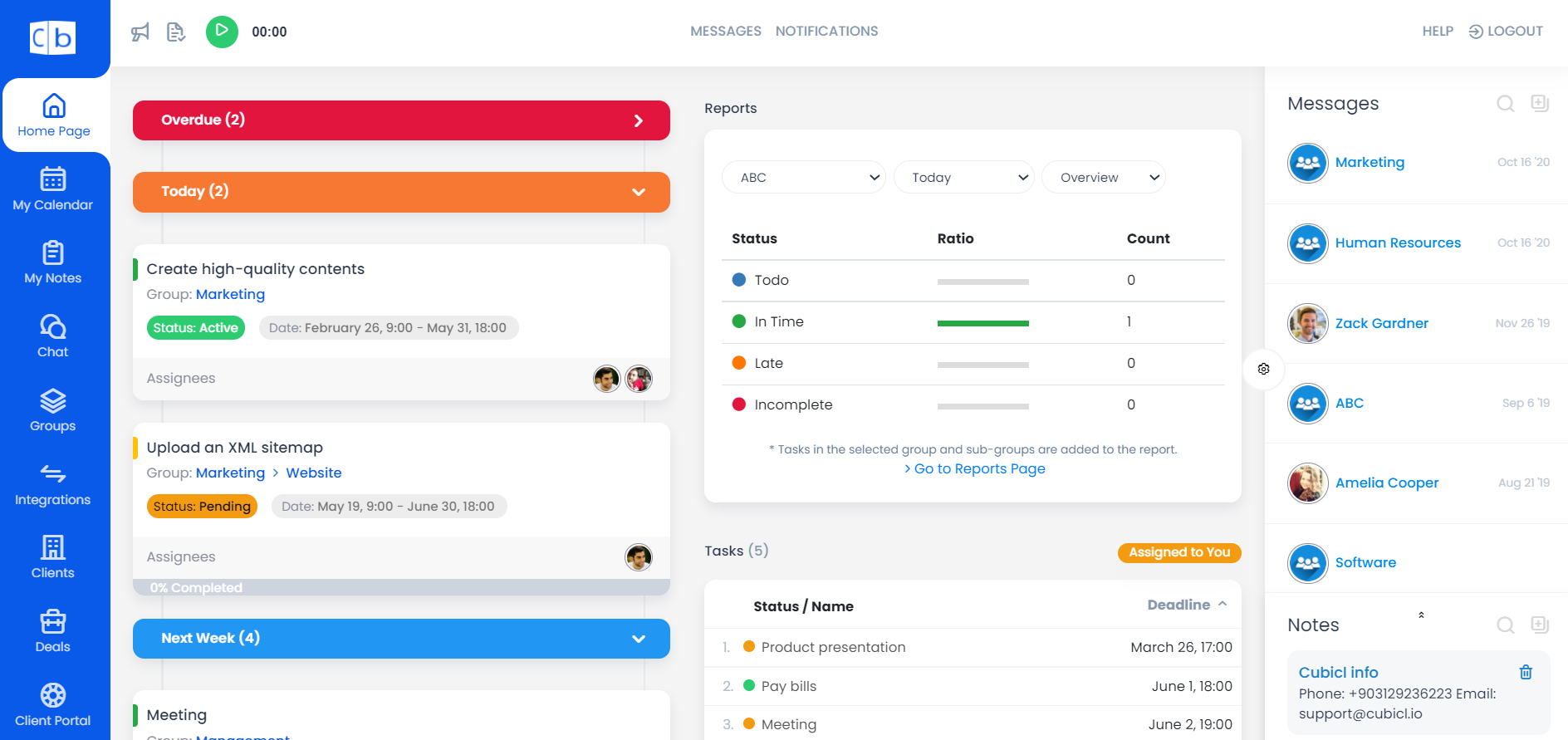Click Zack Gardner's profile photo

coord(1308,323)
